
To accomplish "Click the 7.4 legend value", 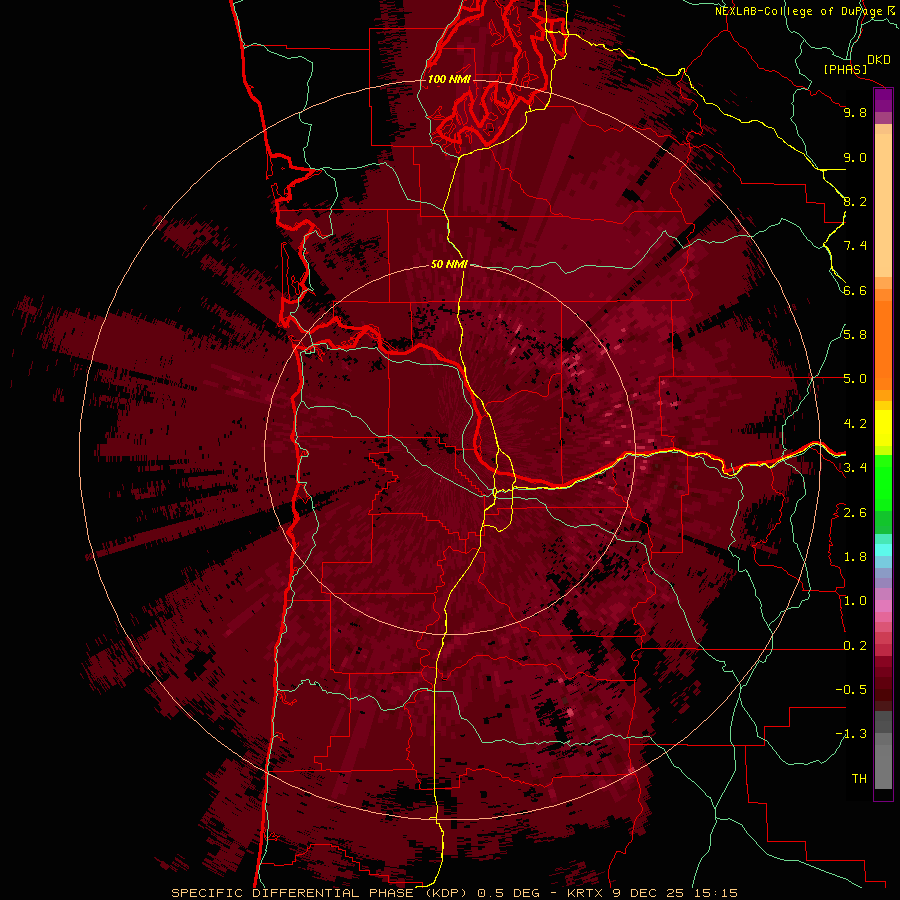I will 855,246.
